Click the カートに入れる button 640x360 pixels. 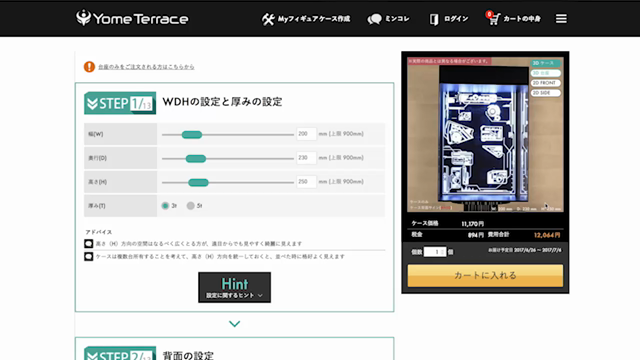coord(485,276)
